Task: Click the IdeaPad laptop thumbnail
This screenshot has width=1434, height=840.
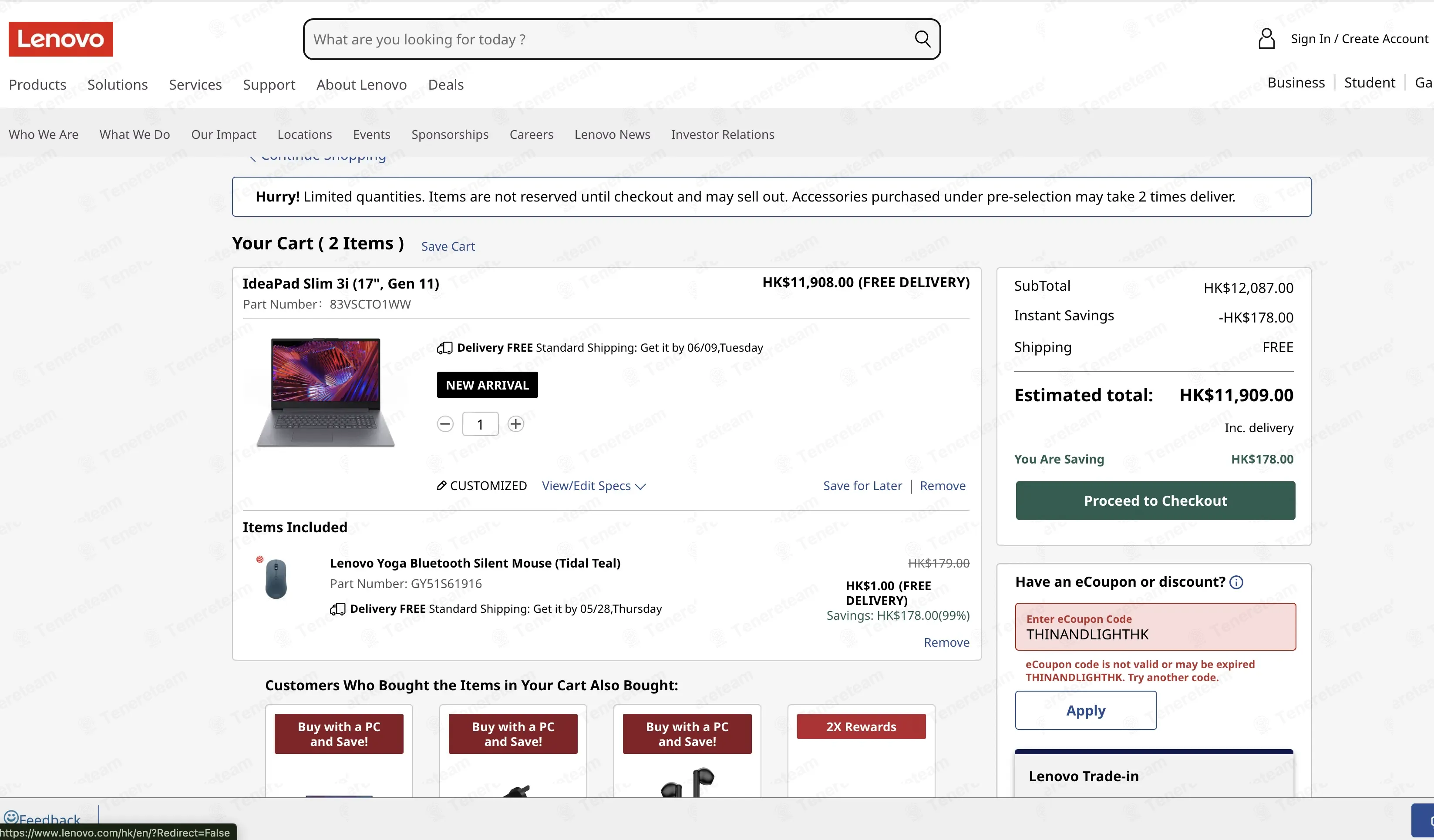Action: [326, 393]
